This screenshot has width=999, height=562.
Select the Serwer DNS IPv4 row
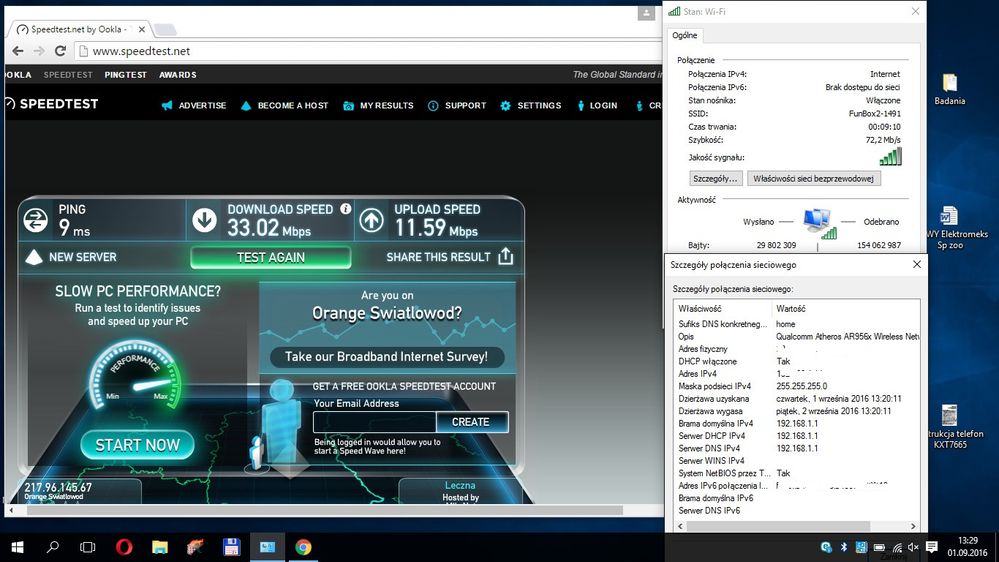(x=797, y=449)
